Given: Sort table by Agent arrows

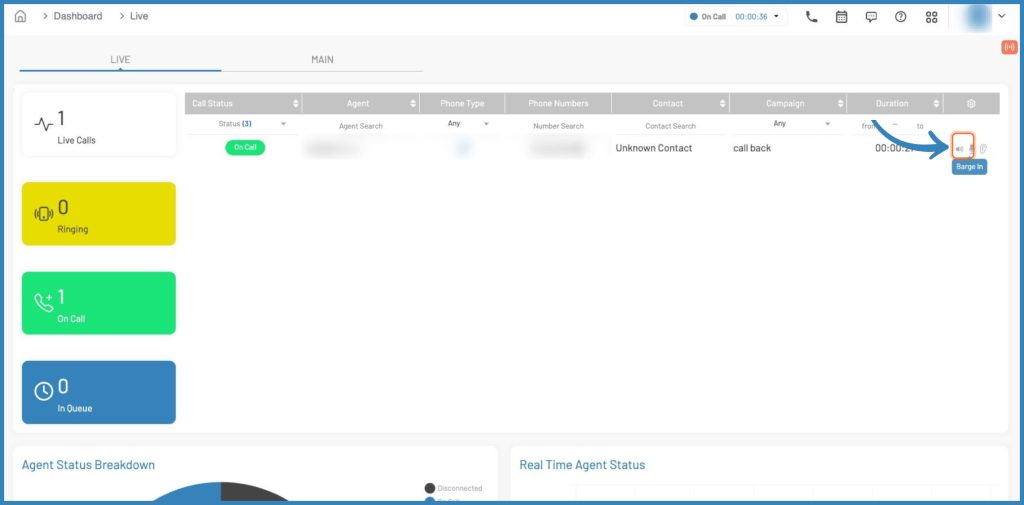Looking at the screenshot, I should point(413,103).
